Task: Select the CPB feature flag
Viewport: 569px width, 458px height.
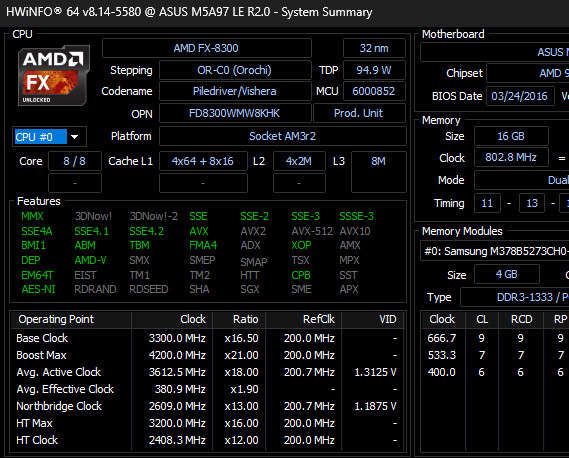Action: coord(301,275)
